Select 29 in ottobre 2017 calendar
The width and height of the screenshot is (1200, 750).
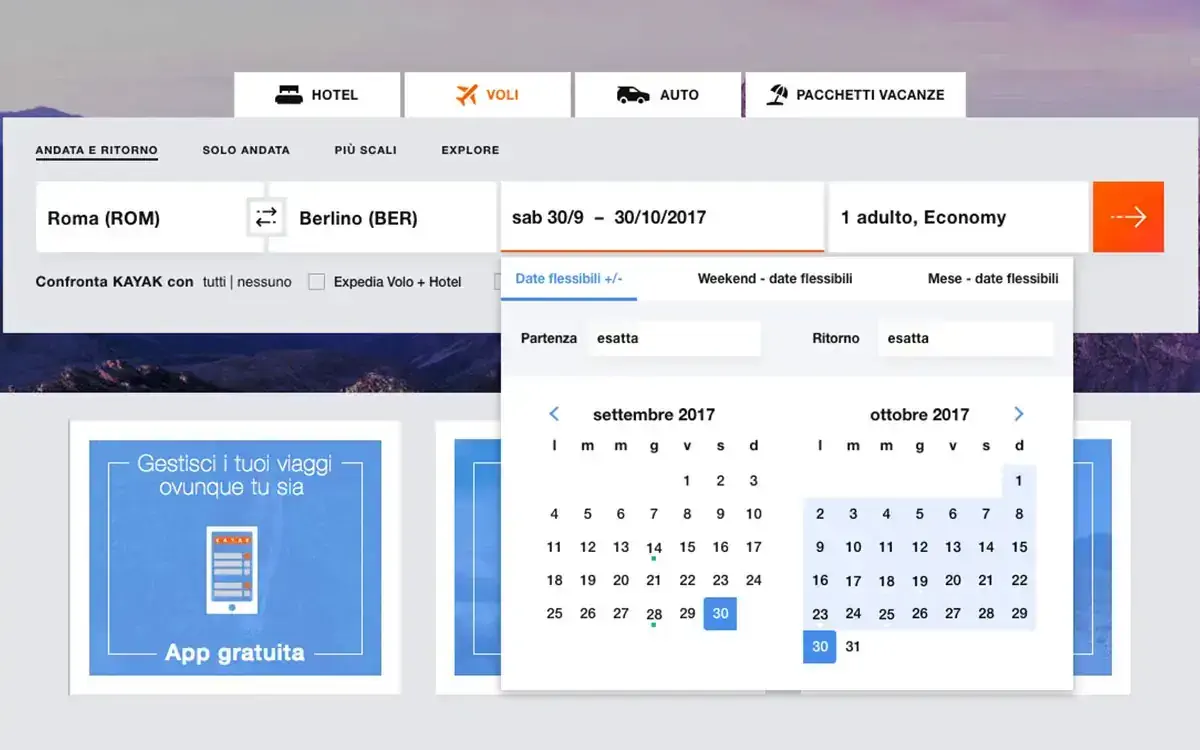tap(1019, 614)
